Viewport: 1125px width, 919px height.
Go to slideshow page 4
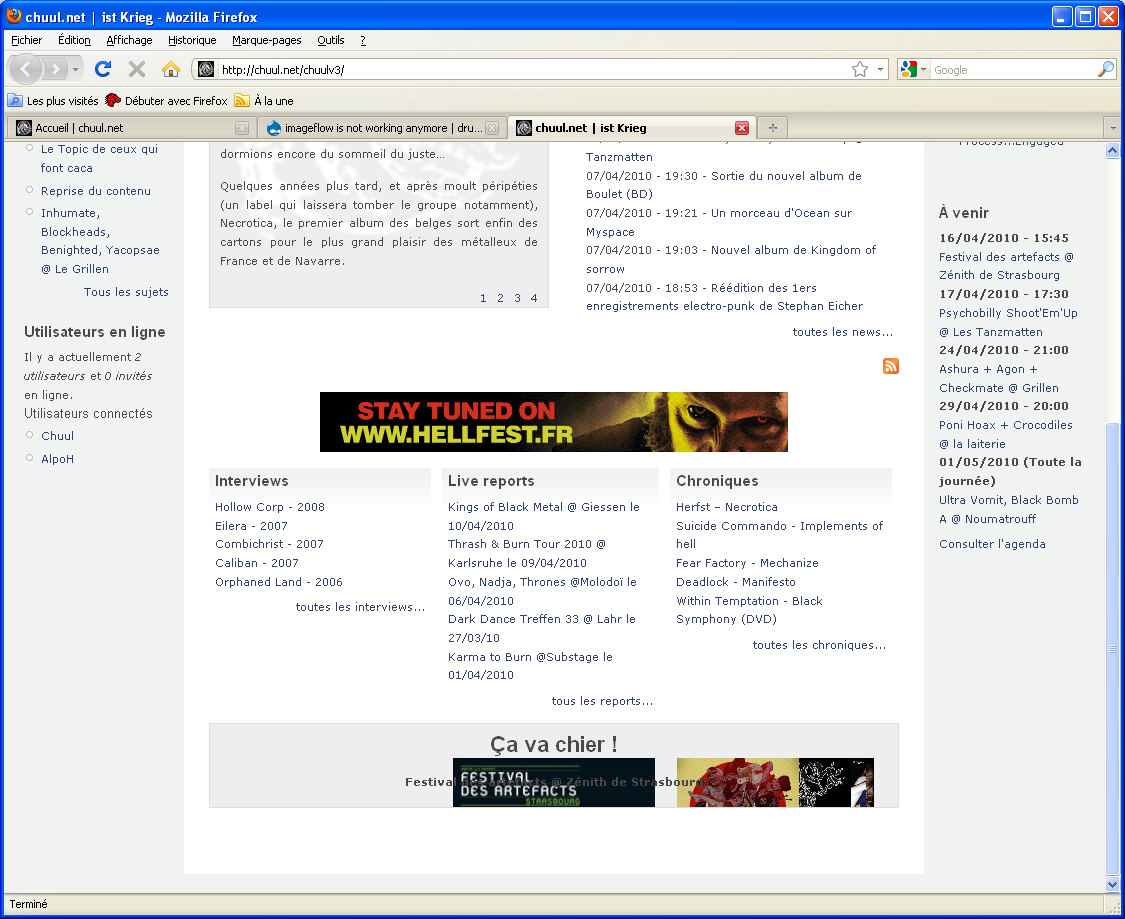coord(534,298)
